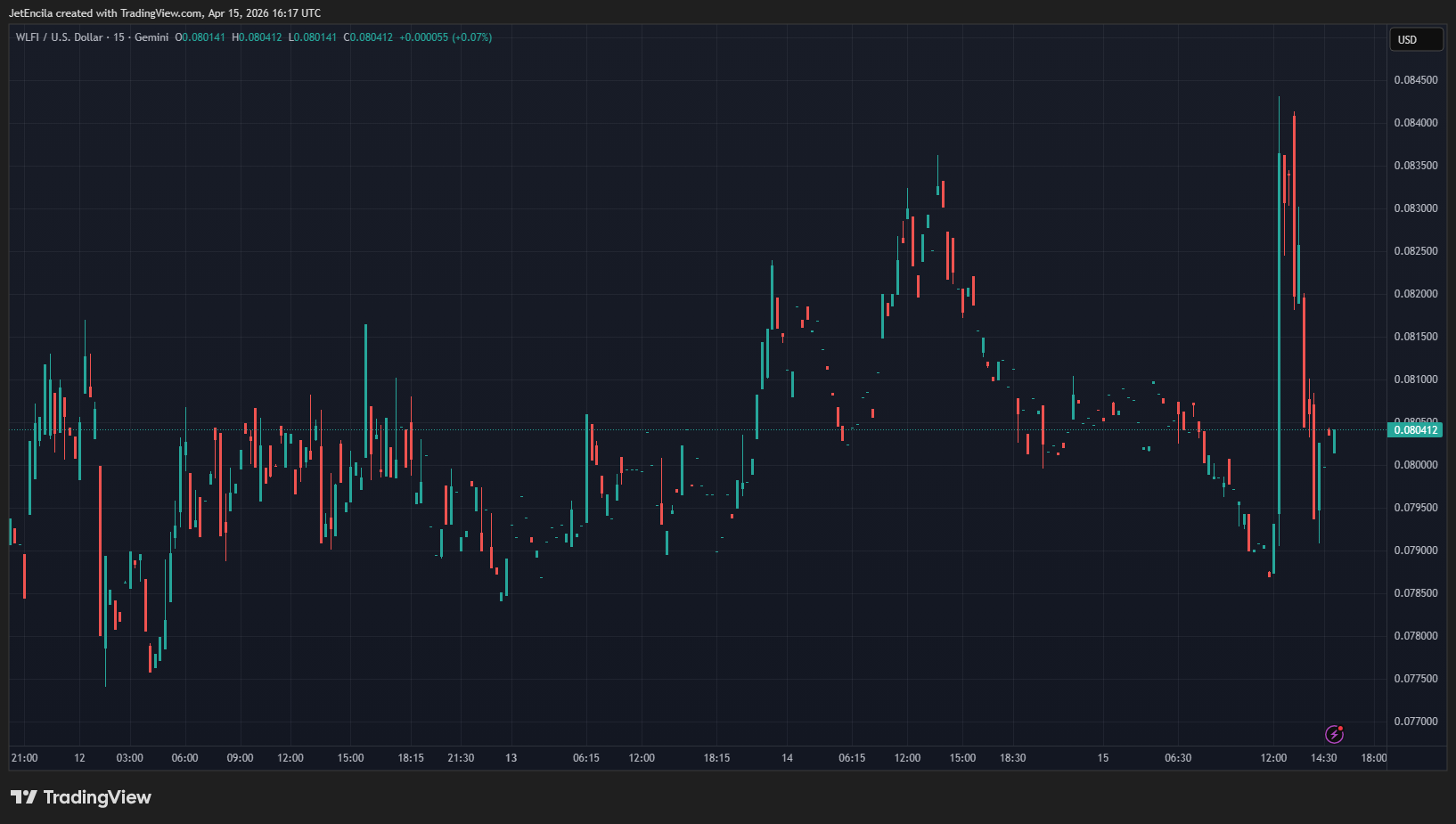Select the date 14 marker on time axis
This screenshot has height=824, width=1456.
click(x=787, y=758)
